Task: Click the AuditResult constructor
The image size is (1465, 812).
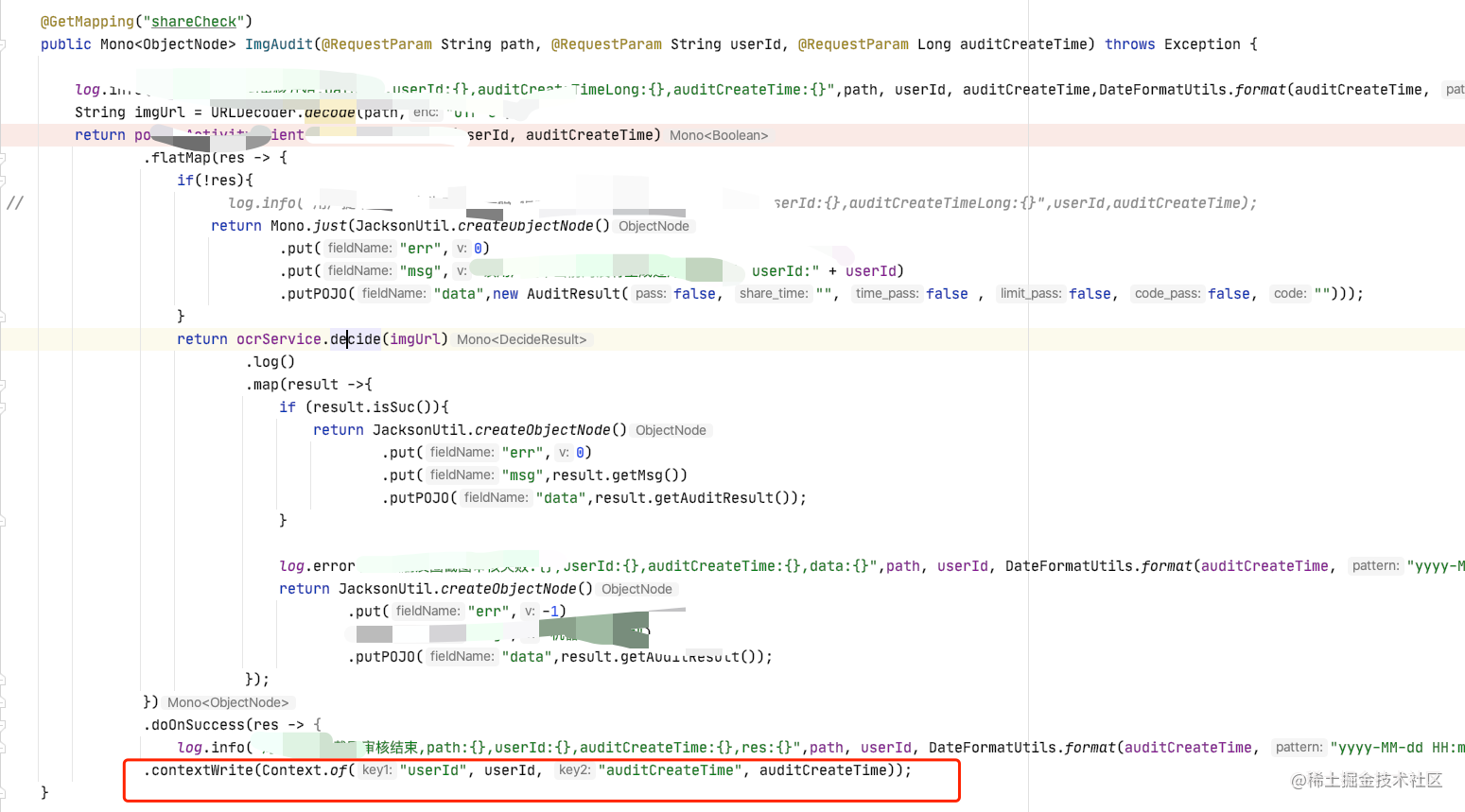Action: (572, 294)
